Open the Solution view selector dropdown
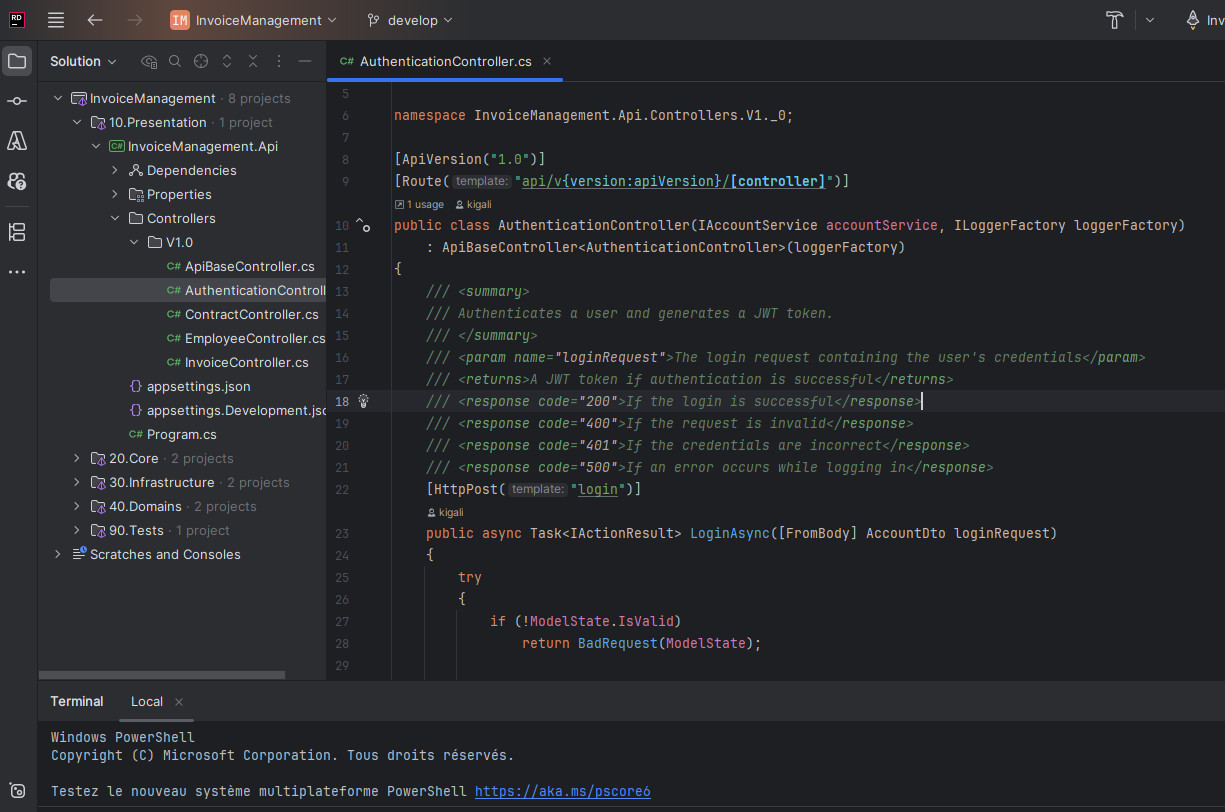Image resolution: width=1225 pixels, height=812 pixels. pyautogui.click(x=84, y=61)
